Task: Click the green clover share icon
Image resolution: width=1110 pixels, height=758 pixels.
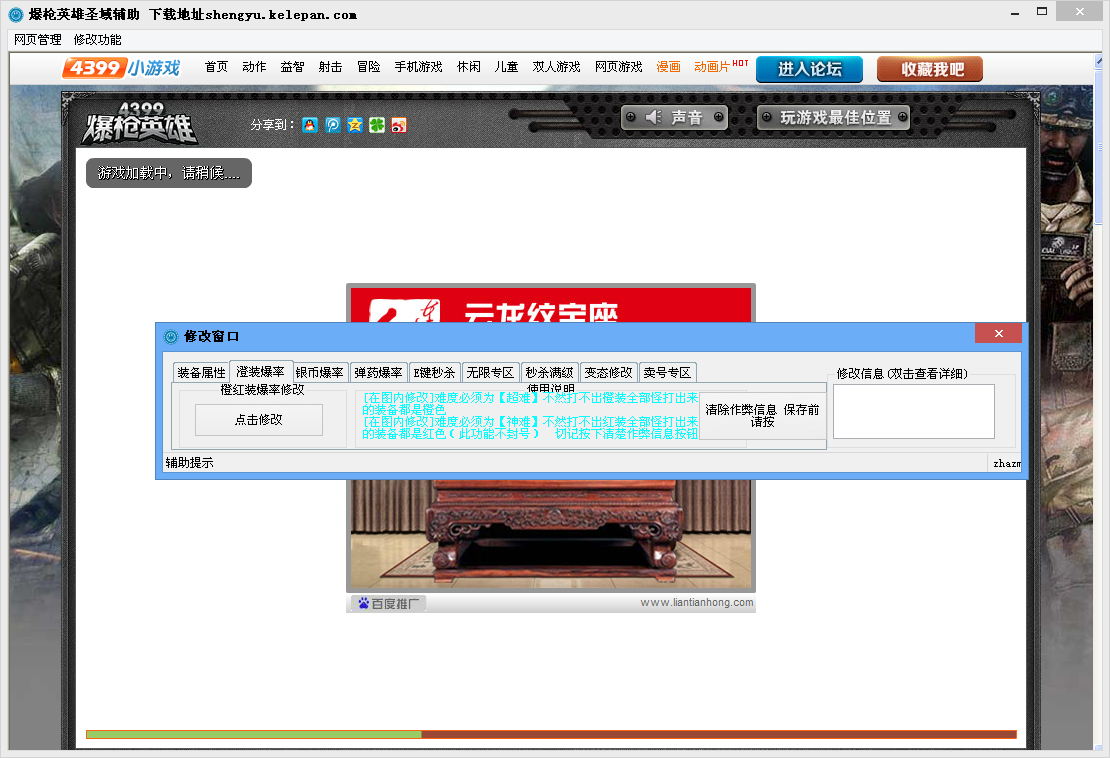Action: point(377,125)
